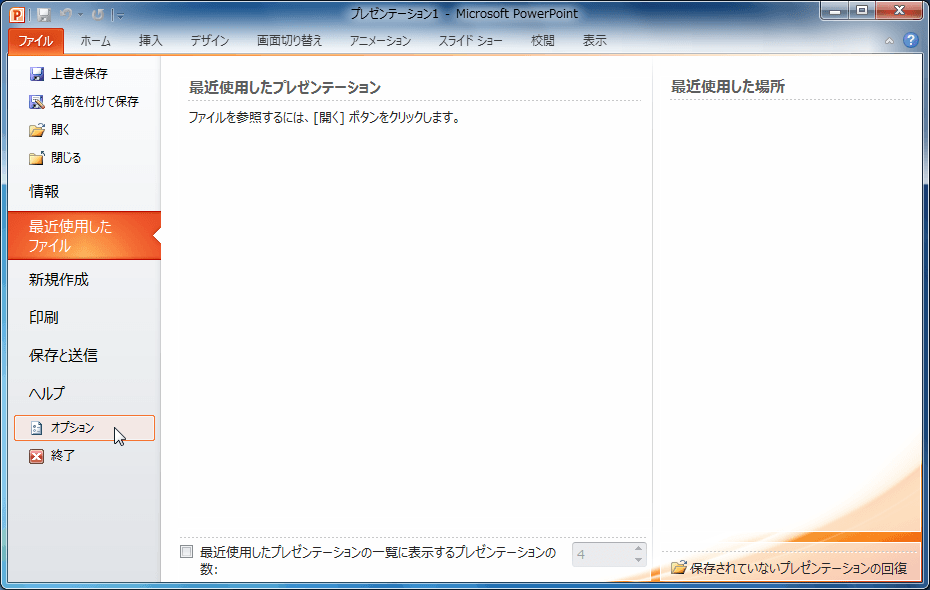The height and width of the screenshot is (590, 930).
Task: Open the 新規作成 section
Action: click(x=84, y=279)
